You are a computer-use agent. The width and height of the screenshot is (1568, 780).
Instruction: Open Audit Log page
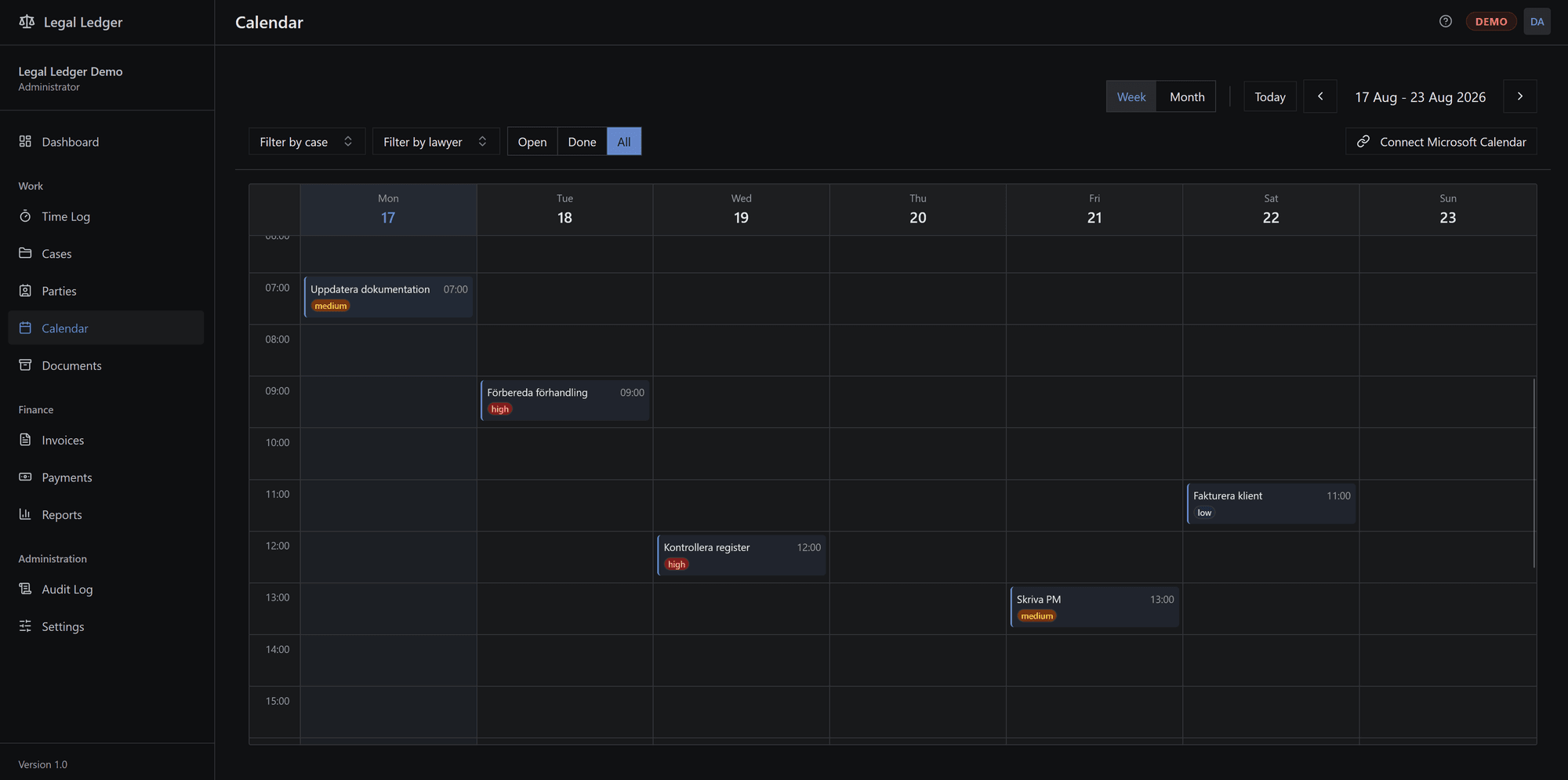coord(106,589)
